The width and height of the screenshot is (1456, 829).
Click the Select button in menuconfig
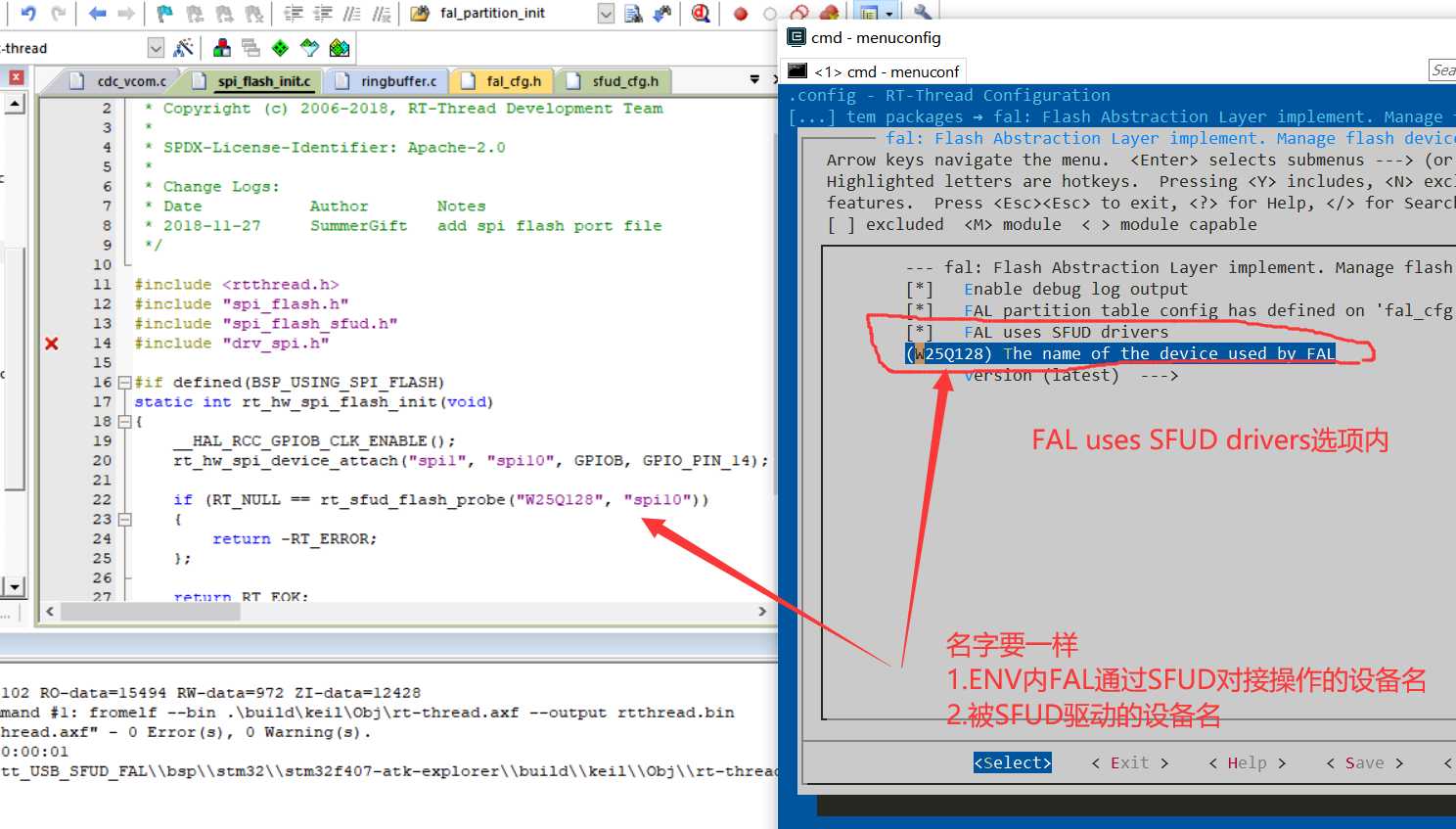pyautogui.click(x=1013, y=762)
